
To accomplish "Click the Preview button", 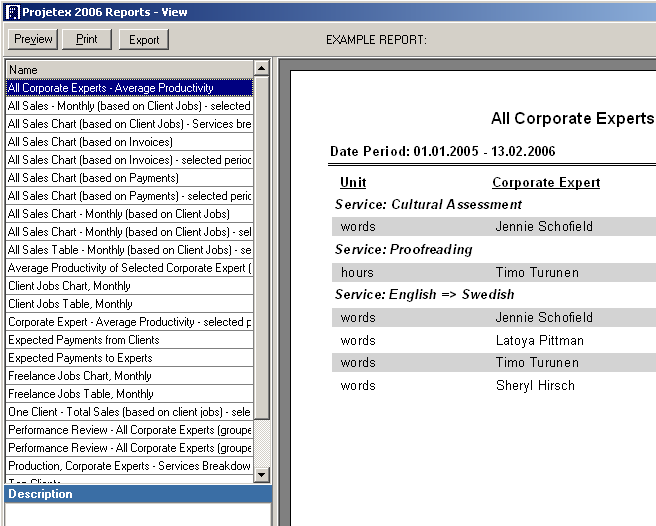I will click(x=33, y=40).
